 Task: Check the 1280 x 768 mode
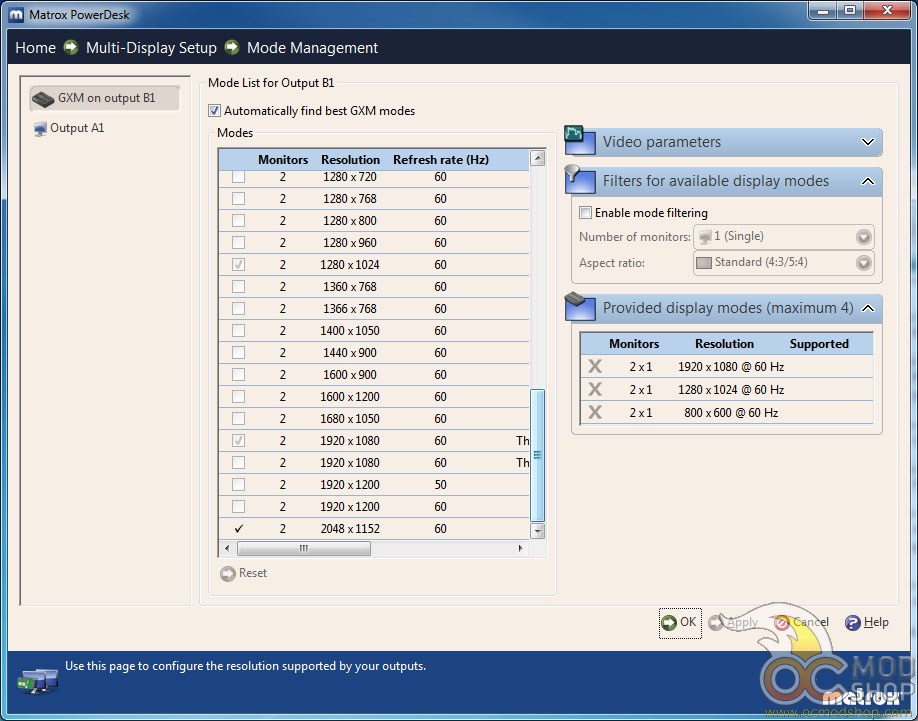(x=238, y=199)
